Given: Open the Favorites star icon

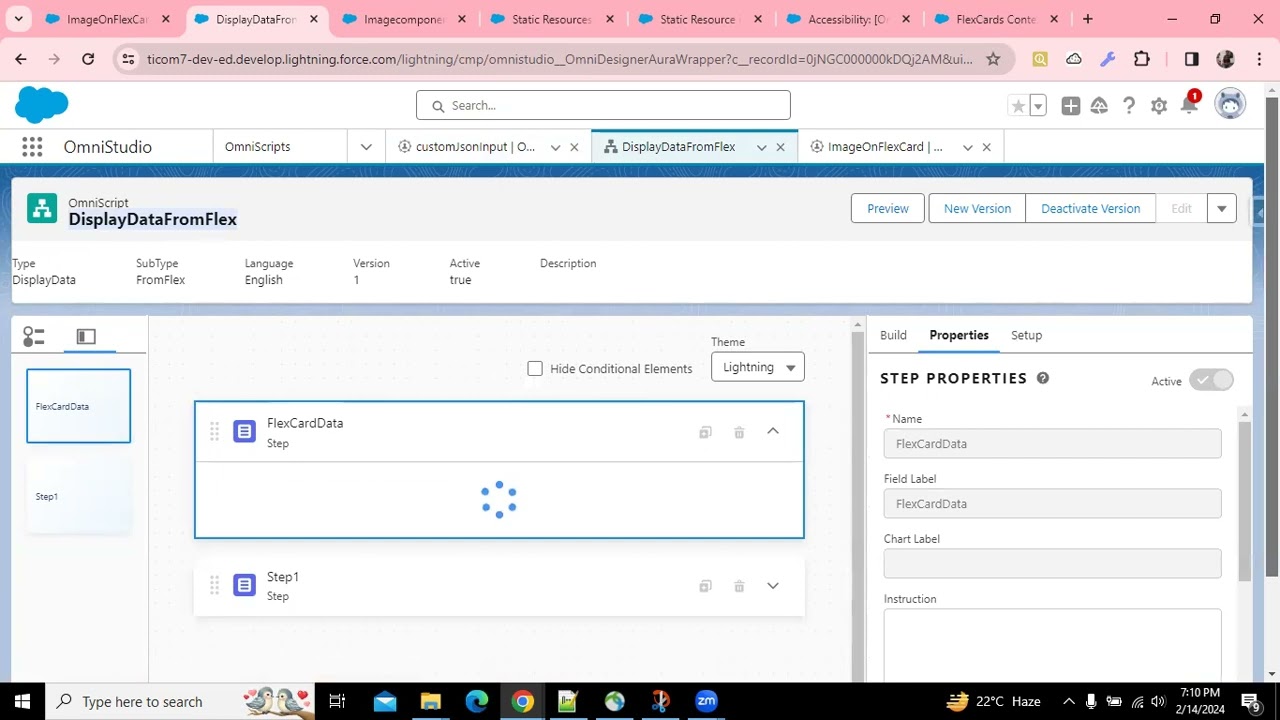Looking at the screenshot, I should tap(1018, 106).
